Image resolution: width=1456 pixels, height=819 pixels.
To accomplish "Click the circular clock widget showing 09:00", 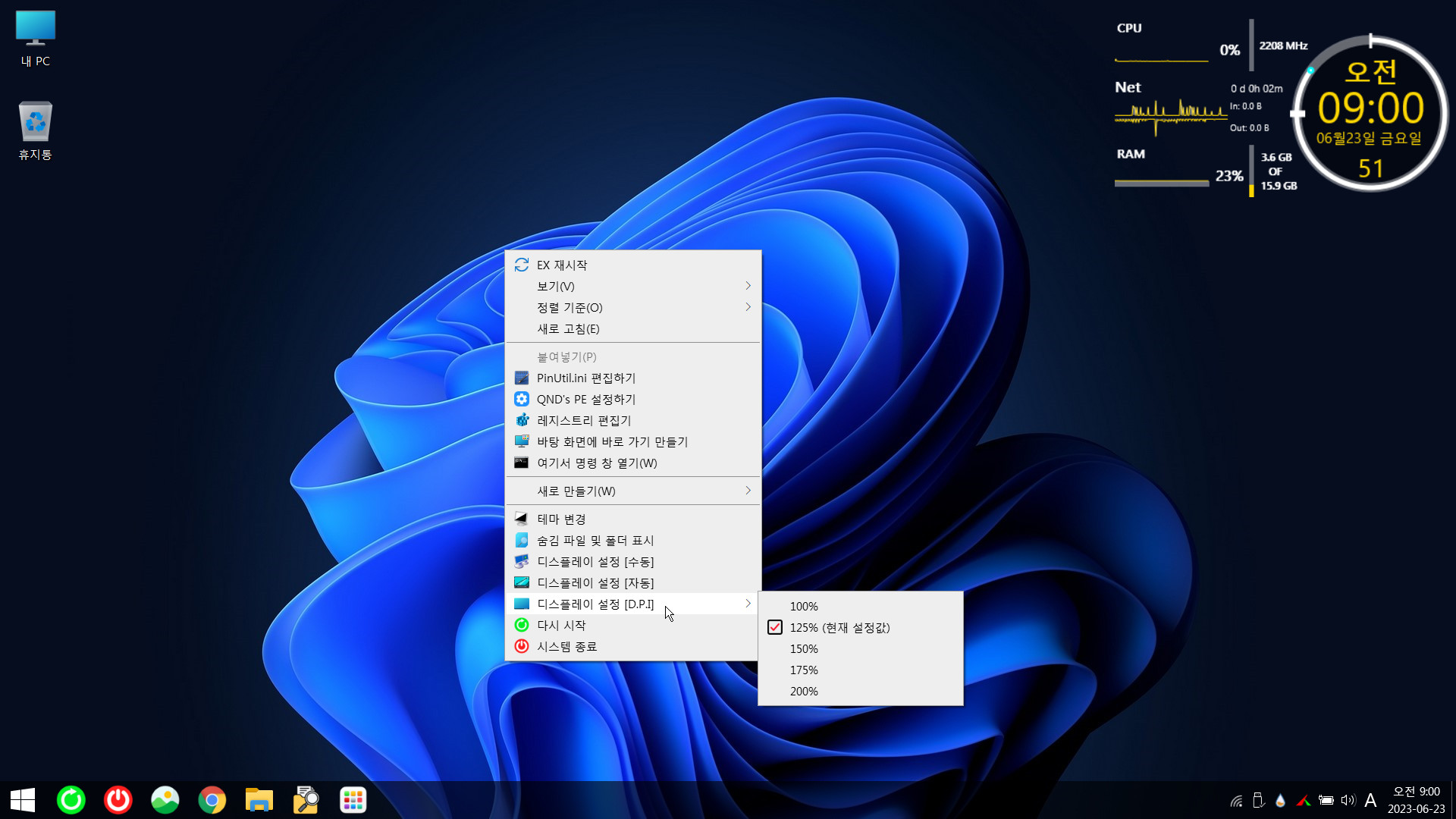I will [x=1370, y=114].
